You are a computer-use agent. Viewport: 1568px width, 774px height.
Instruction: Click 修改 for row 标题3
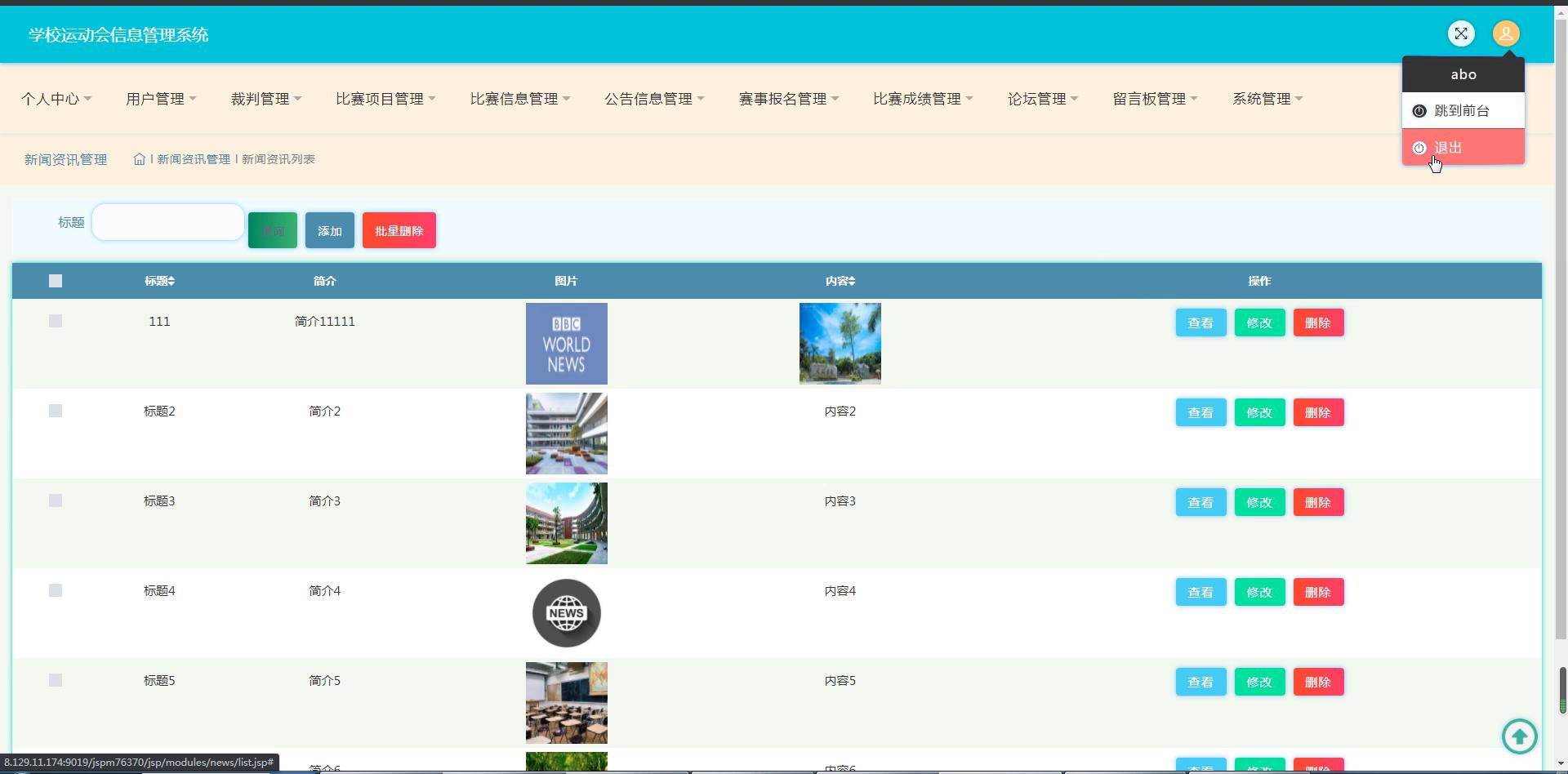point(1259,502)
